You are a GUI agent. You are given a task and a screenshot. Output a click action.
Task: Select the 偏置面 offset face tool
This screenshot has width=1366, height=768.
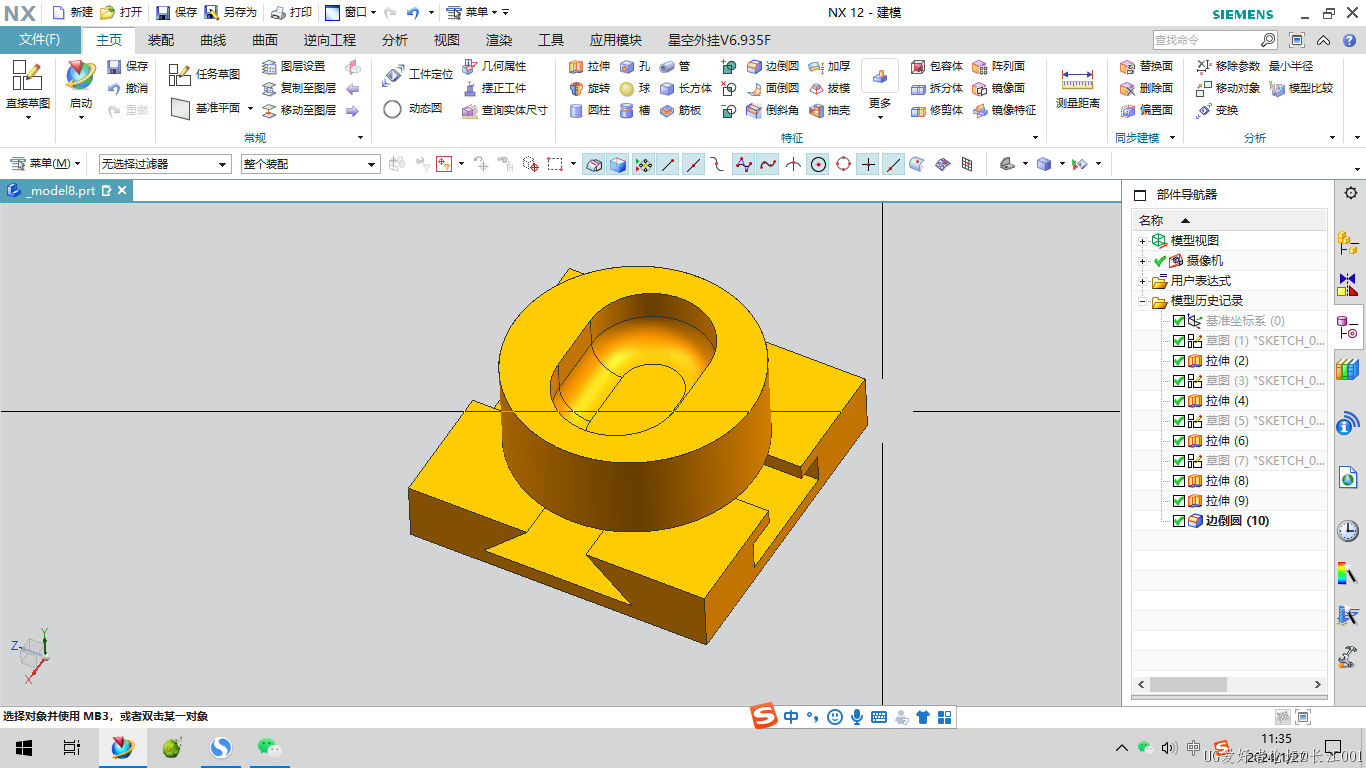(1146, 110)
